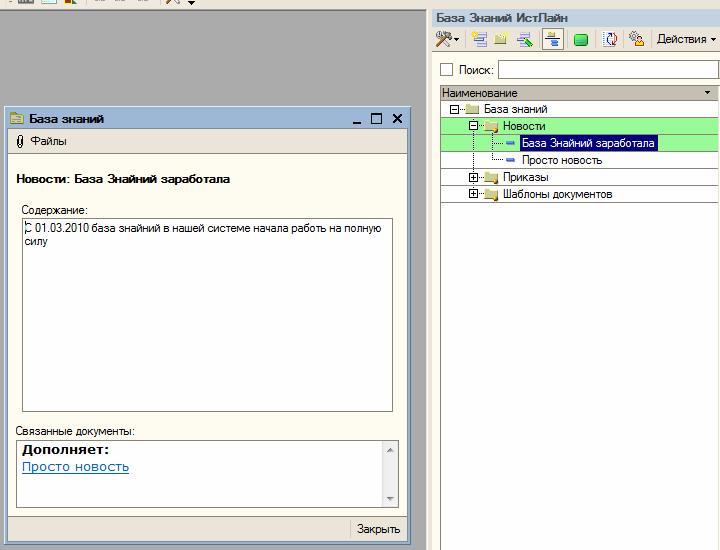
Task: Open the Действия menu
Action: click(686, 39)
